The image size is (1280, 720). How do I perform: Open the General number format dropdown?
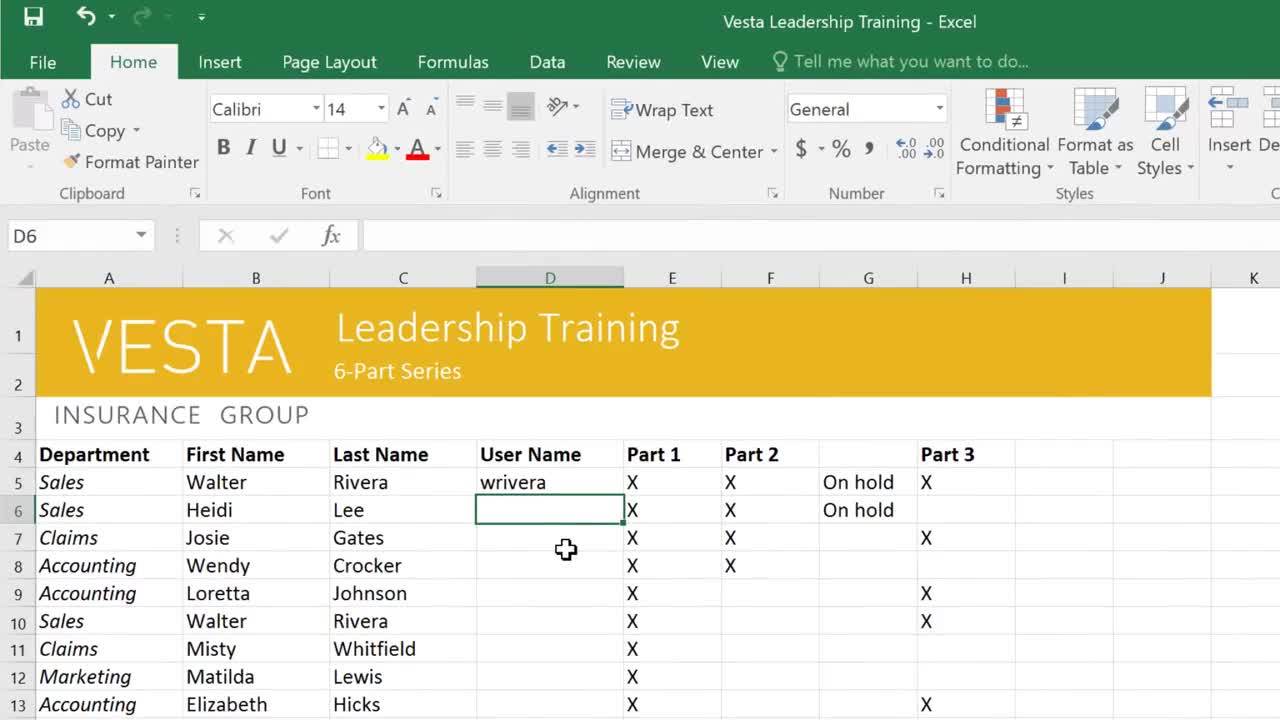point(939,109)
